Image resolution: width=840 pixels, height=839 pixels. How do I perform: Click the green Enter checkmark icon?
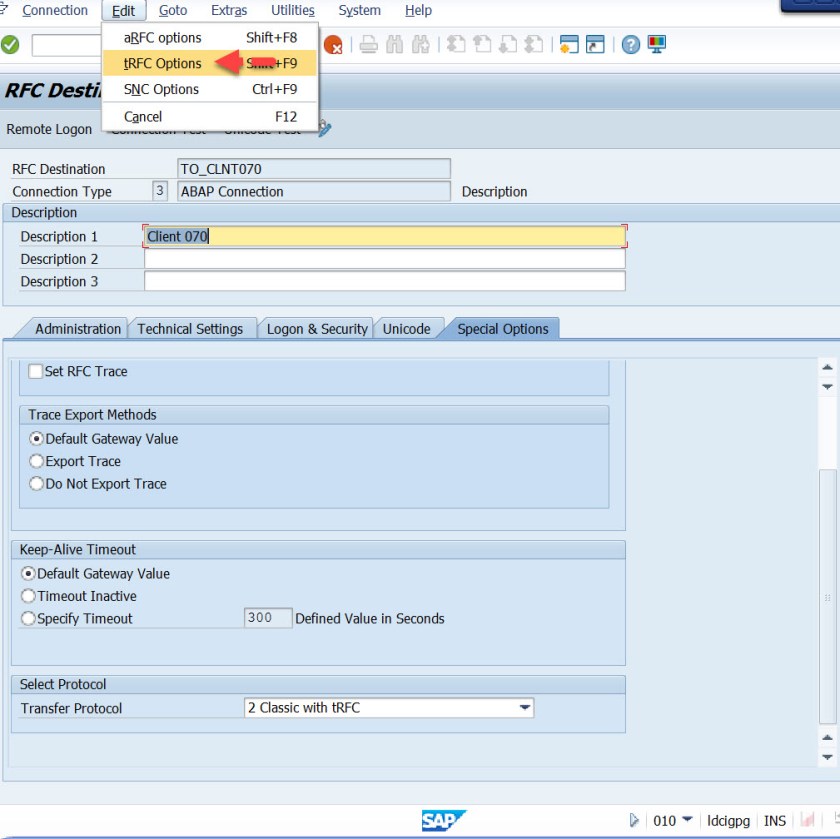click(x=10, y=45)
